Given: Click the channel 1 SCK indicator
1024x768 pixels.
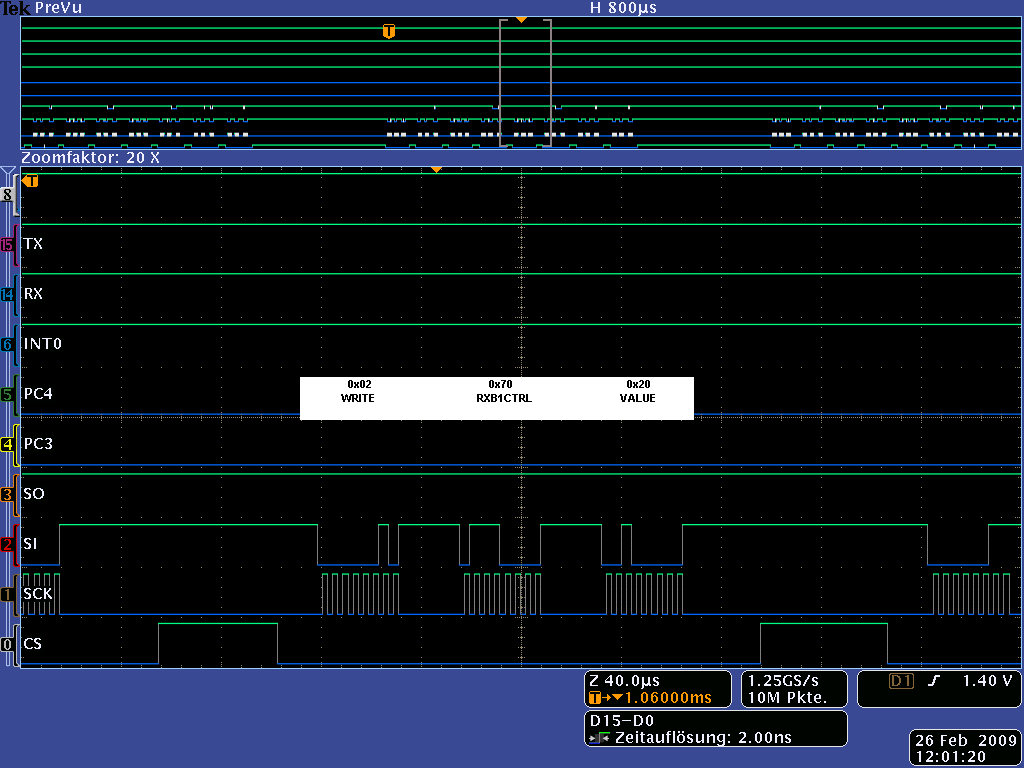Looking at the screenshot, I should click(x=8, y=594).
